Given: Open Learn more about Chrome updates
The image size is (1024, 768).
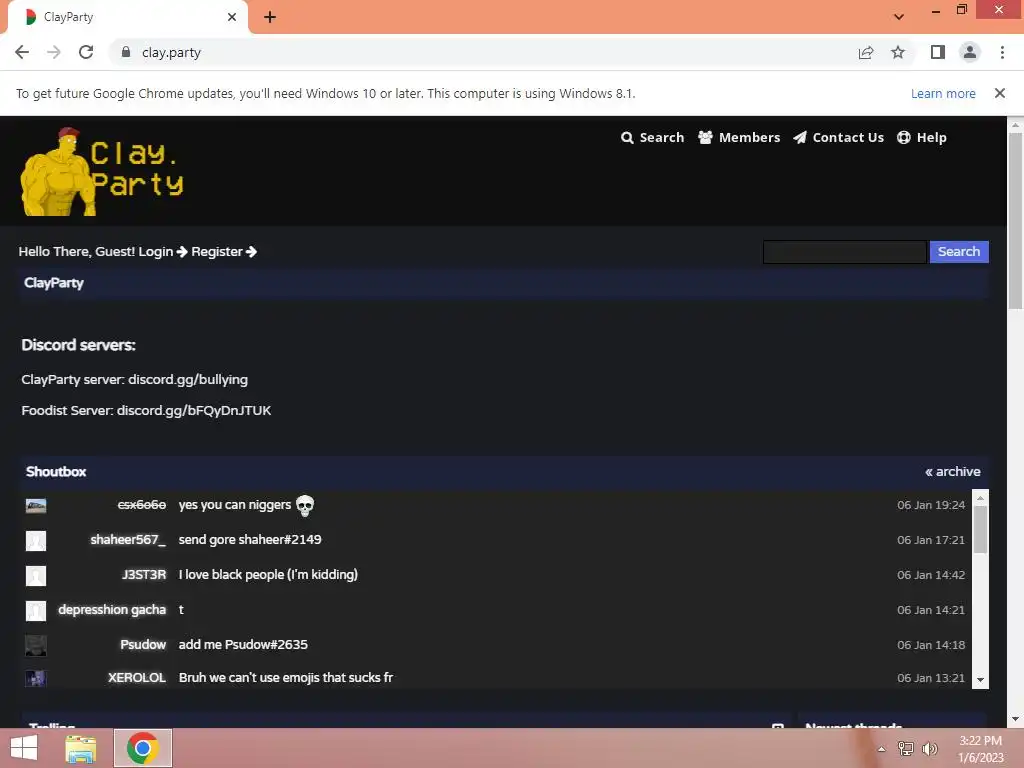Looking at the screenshot, I should [x=943, y=93].
